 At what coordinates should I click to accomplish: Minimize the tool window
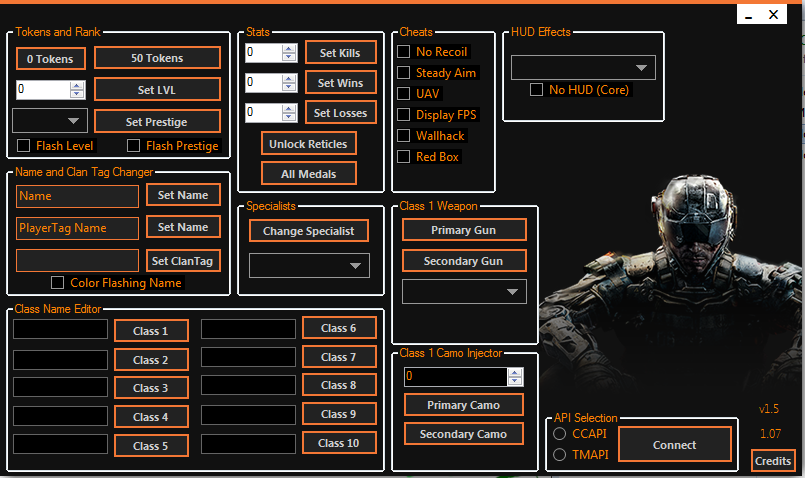[749, 15]
